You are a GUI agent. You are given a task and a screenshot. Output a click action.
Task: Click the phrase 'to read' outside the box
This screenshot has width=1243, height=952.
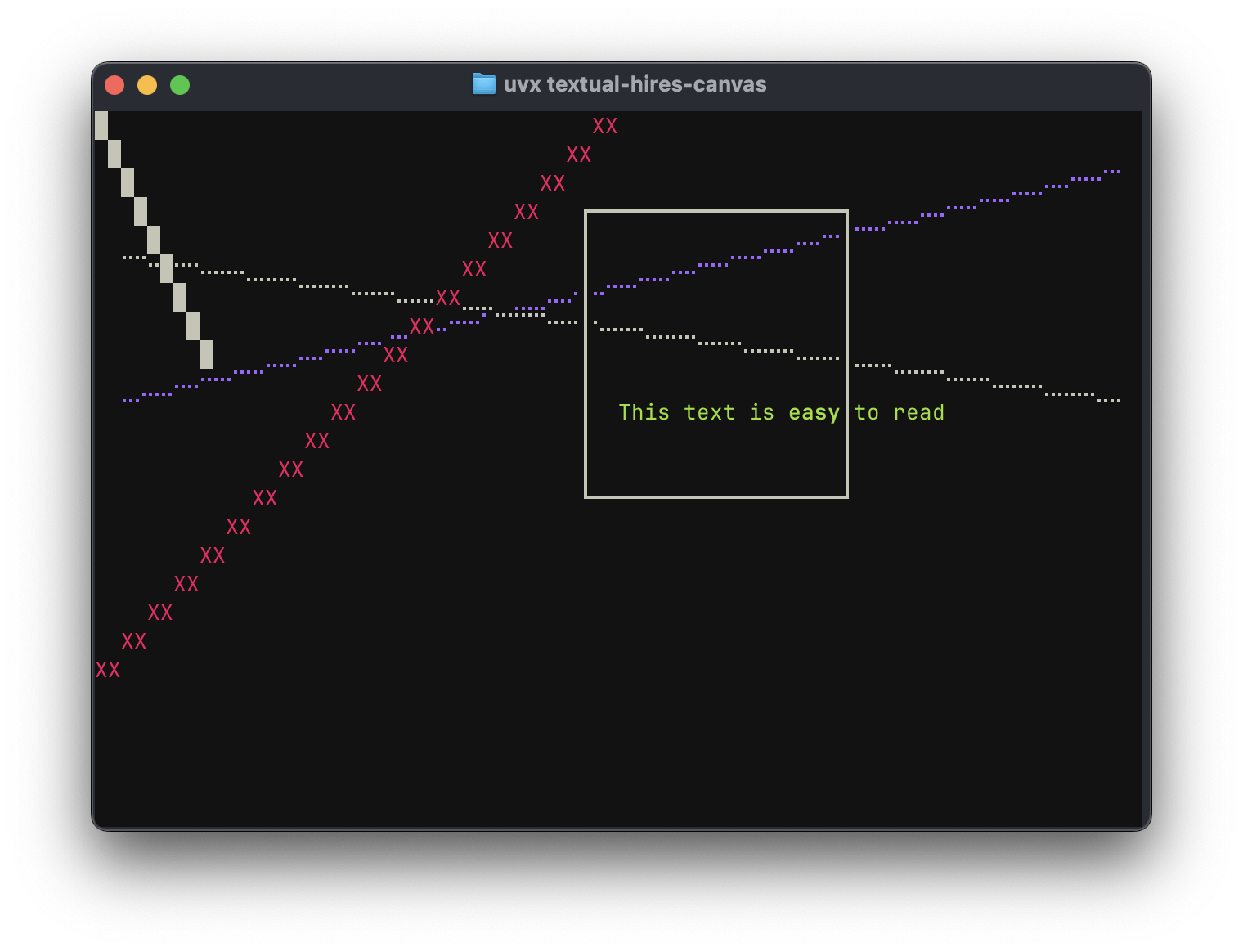(x=902, y=412)
